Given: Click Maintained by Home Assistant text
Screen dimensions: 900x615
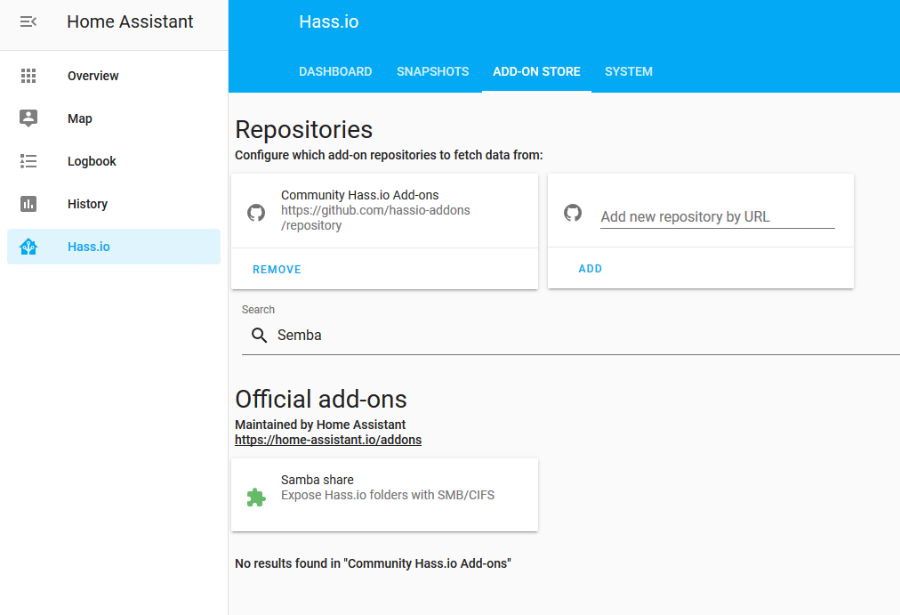Looking at the screenshot, I should coord(320,425).
